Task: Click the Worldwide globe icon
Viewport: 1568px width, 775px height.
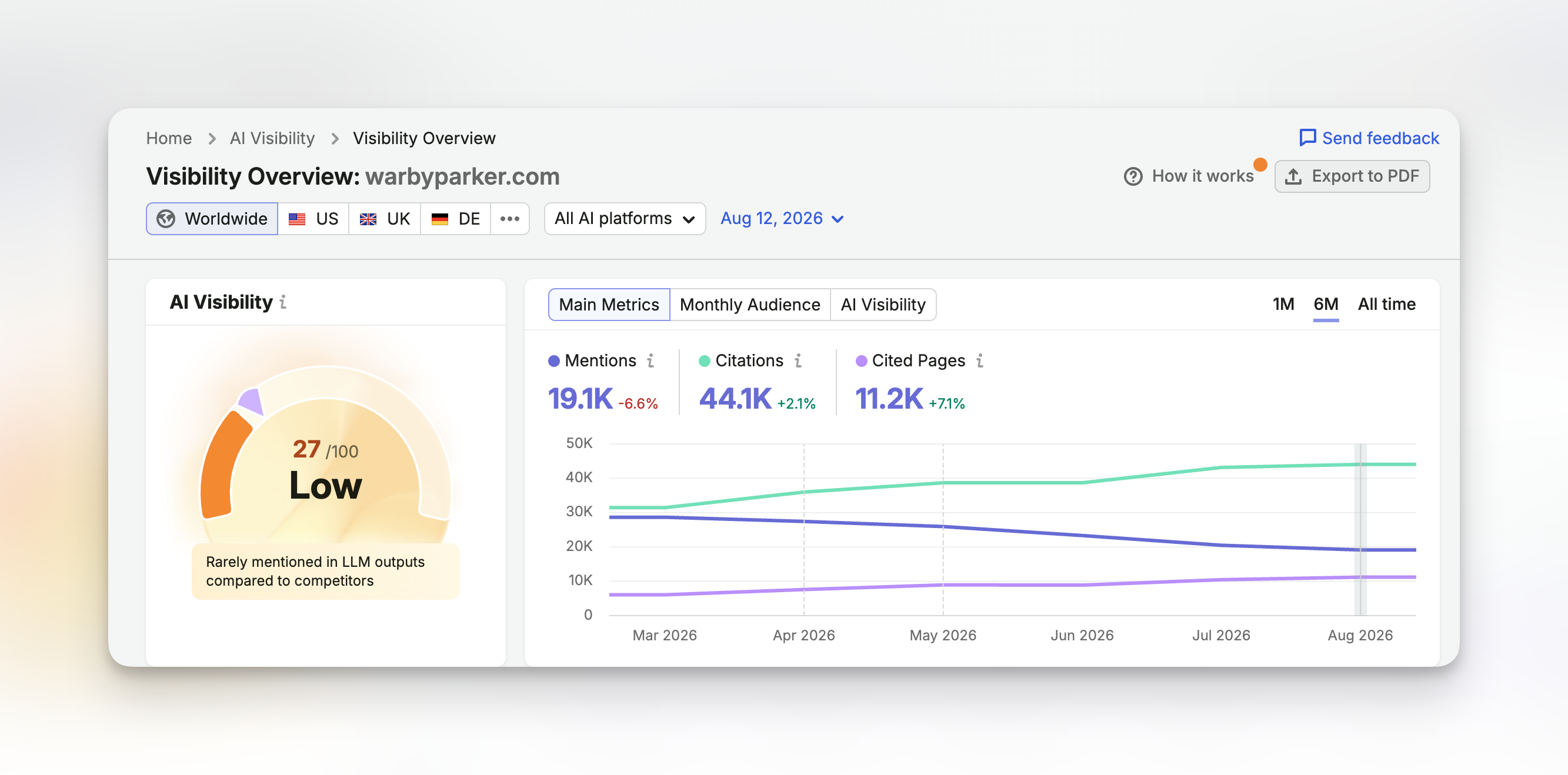Action: [166, 219]
